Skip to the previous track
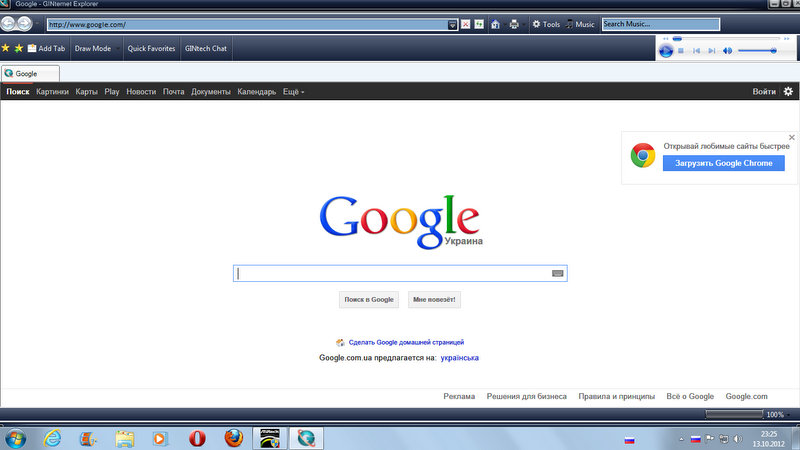The width and height of the screenshot is (800, 450). [x=696, y=51]
